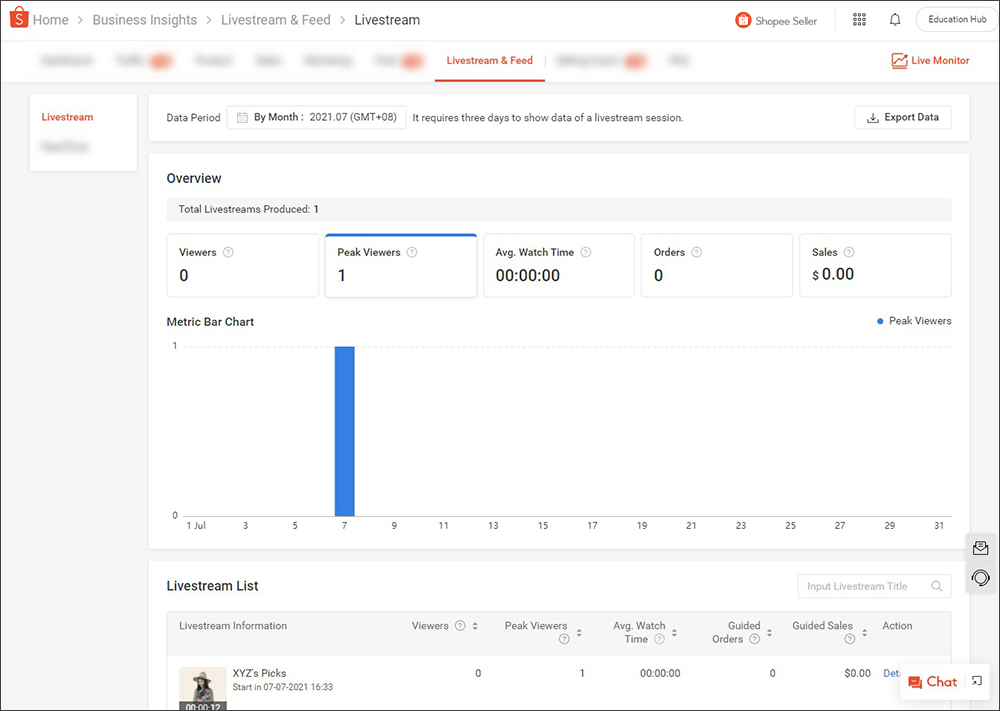Click the blue bar for 7 July
The image size is (1000, 711).
click(344, 431)
